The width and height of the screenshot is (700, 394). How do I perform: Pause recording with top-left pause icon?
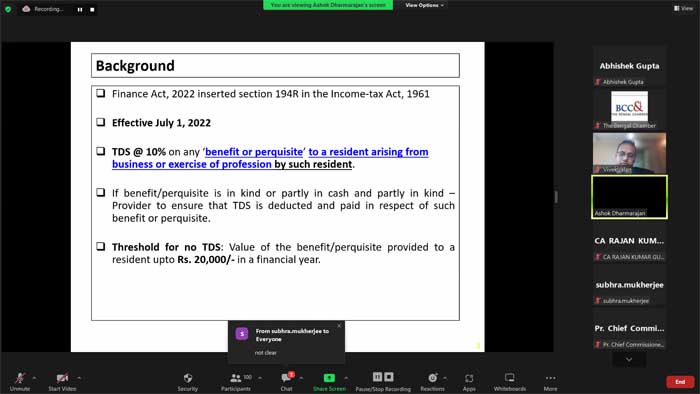click(80, 9)
